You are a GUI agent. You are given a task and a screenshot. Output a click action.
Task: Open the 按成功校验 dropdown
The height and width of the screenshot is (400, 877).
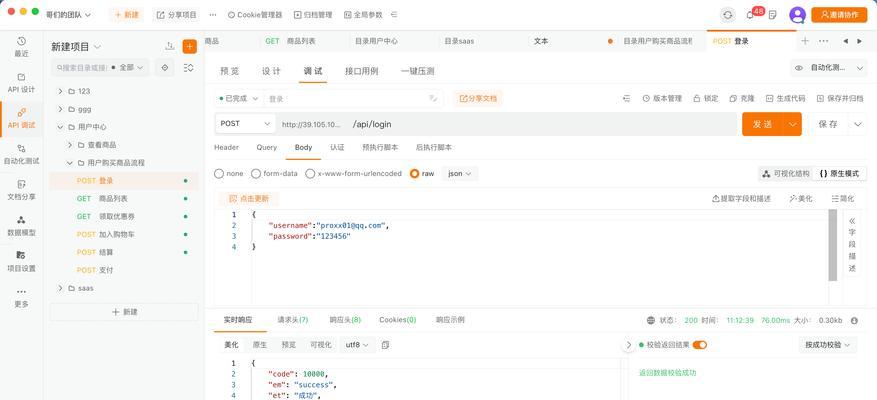[828, 345]
